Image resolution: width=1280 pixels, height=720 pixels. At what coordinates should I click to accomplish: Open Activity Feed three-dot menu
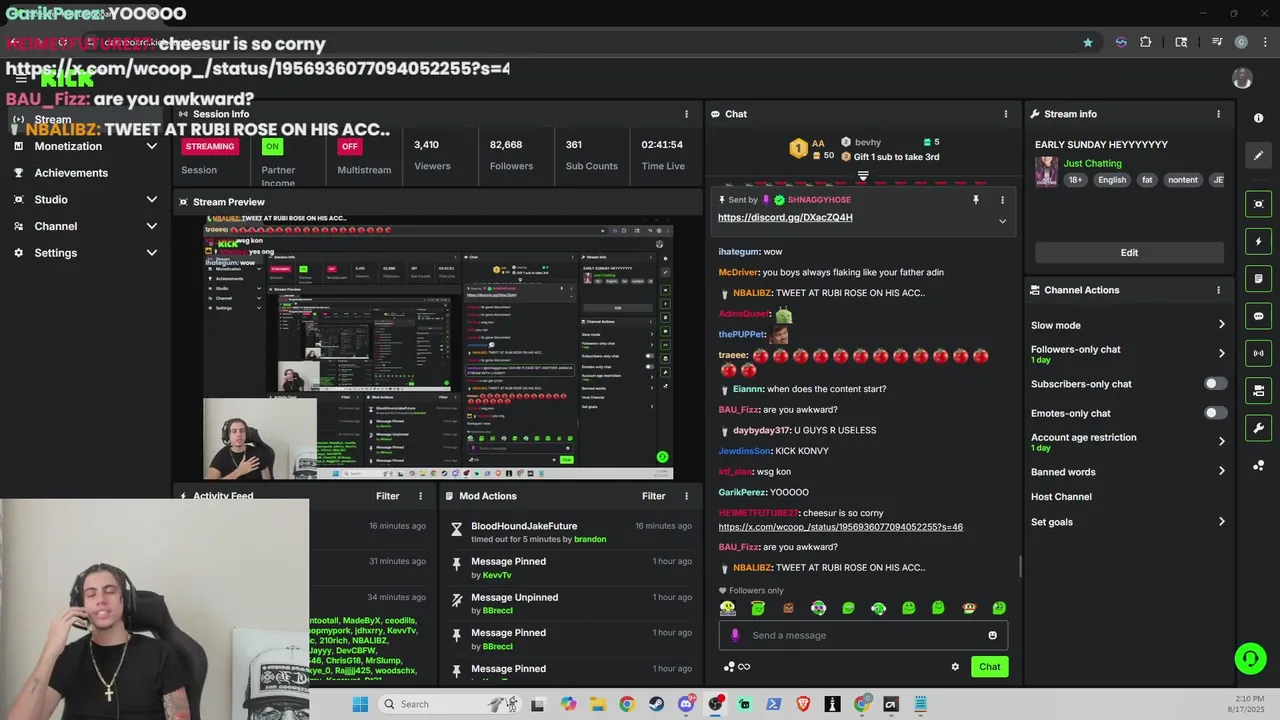tap(420, 496)
